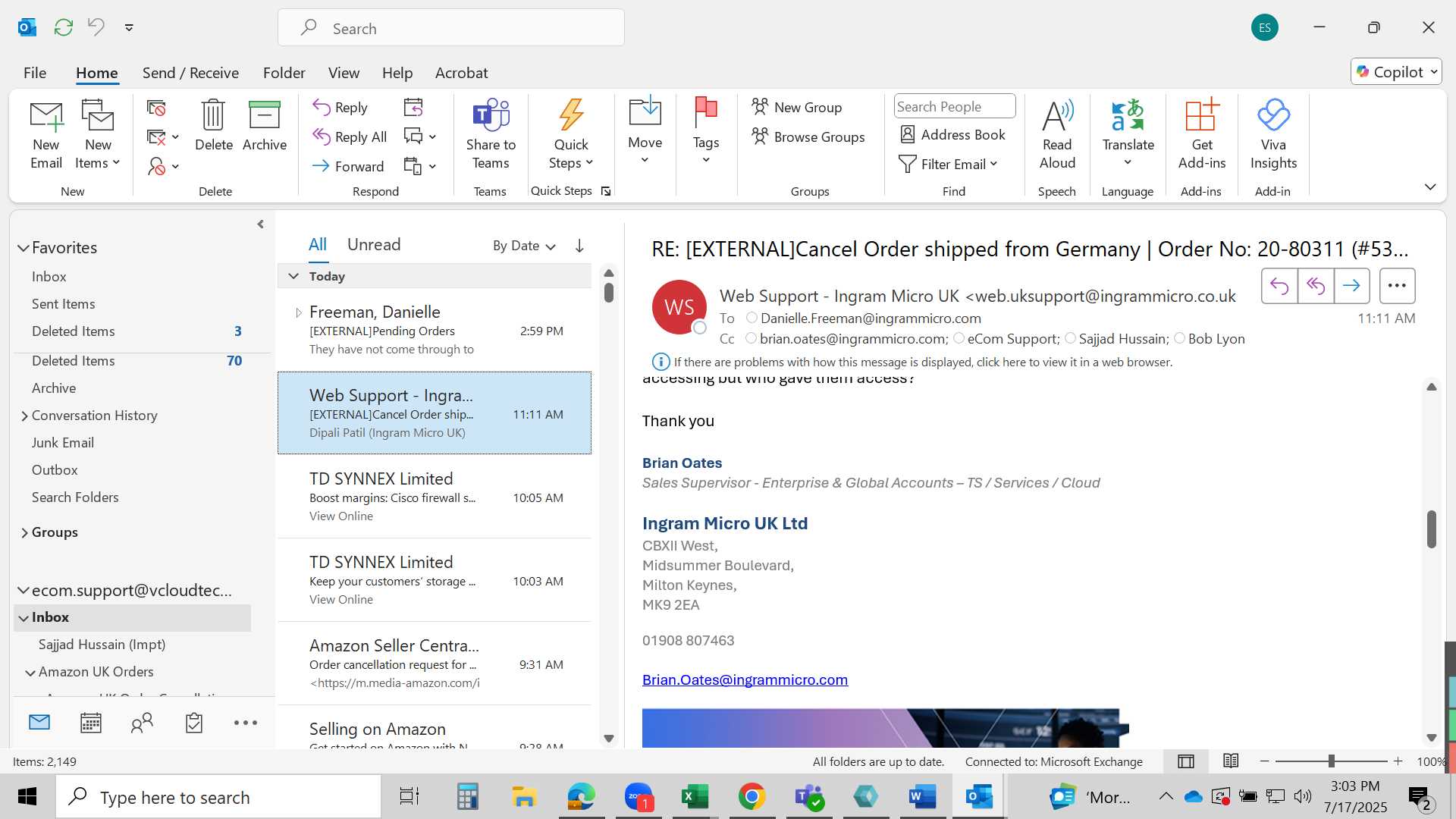Viewport: 1456px width, 819px height.
Task: Click reply arrow in reading pane header
Action: 1279,286
